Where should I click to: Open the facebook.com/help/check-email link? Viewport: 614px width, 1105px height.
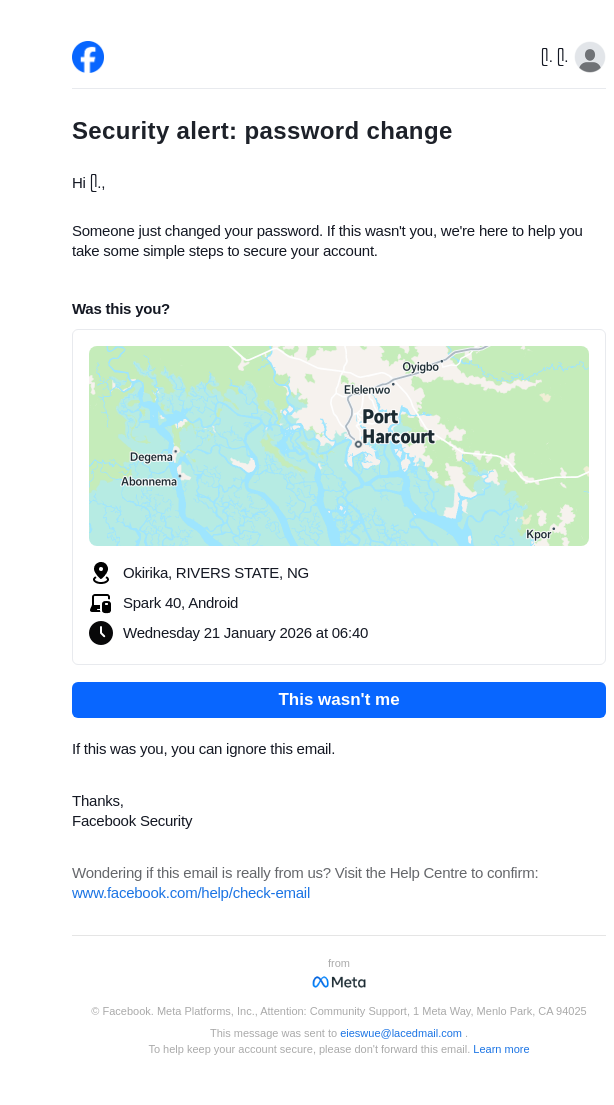pyautogui.click(x=191, y=893)
